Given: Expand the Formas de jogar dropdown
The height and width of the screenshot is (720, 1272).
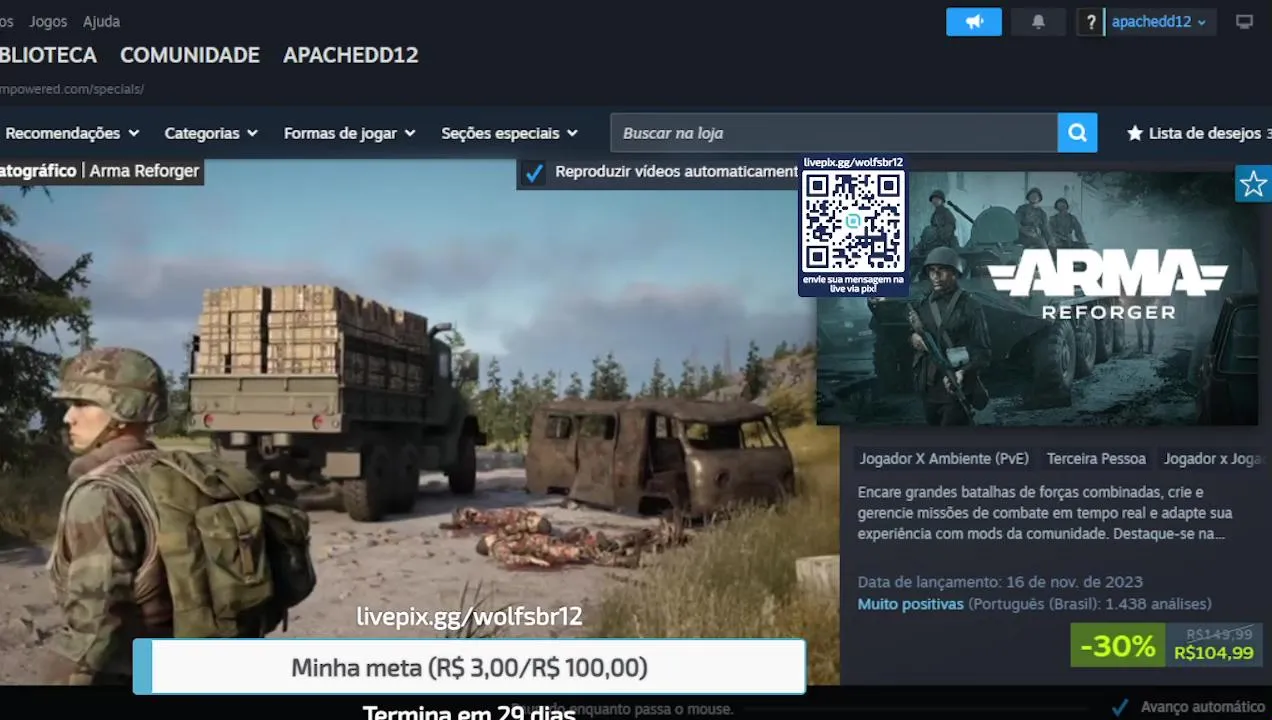Looking at the screenshot, I should (349, 133).
